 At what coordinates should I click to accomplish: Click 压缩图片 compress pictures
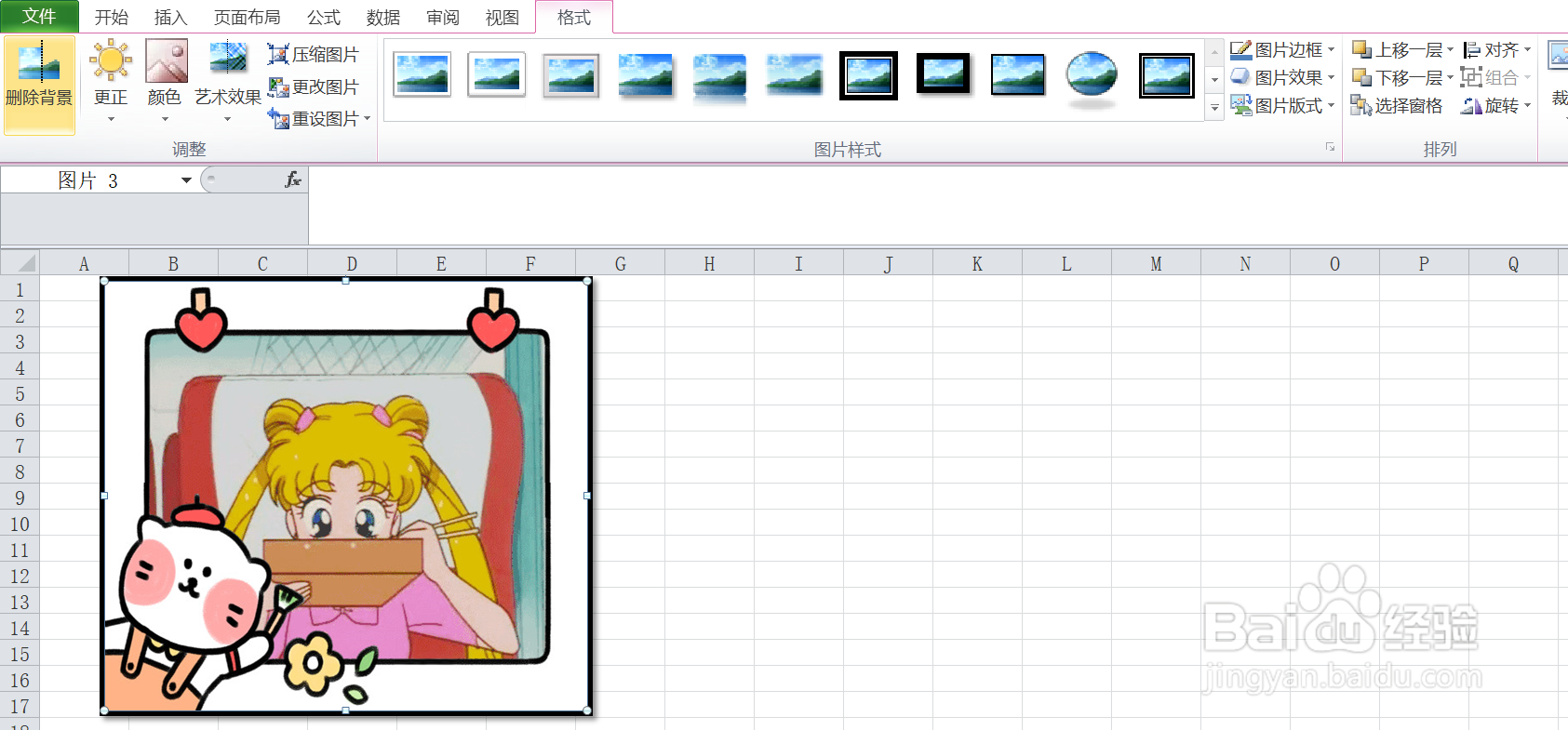313,55
